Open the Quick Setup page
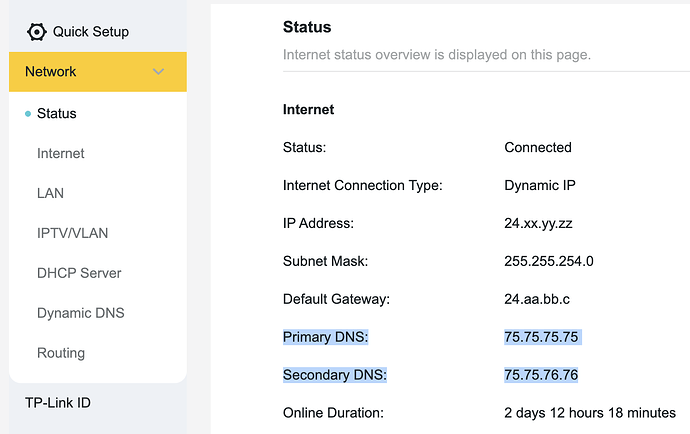Image resolution: width=690 pixels, height=434 pixels. [x=90, y=32]
